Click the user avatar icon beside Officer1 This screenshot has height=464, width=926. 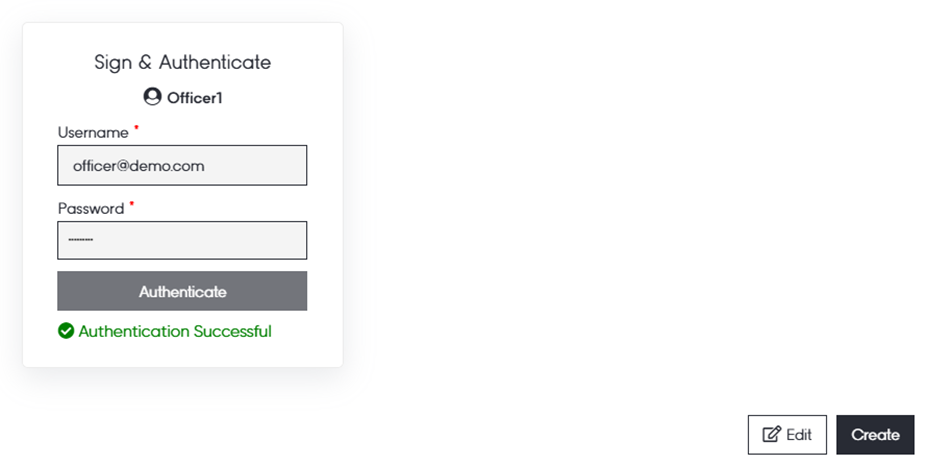pos(152,97)
